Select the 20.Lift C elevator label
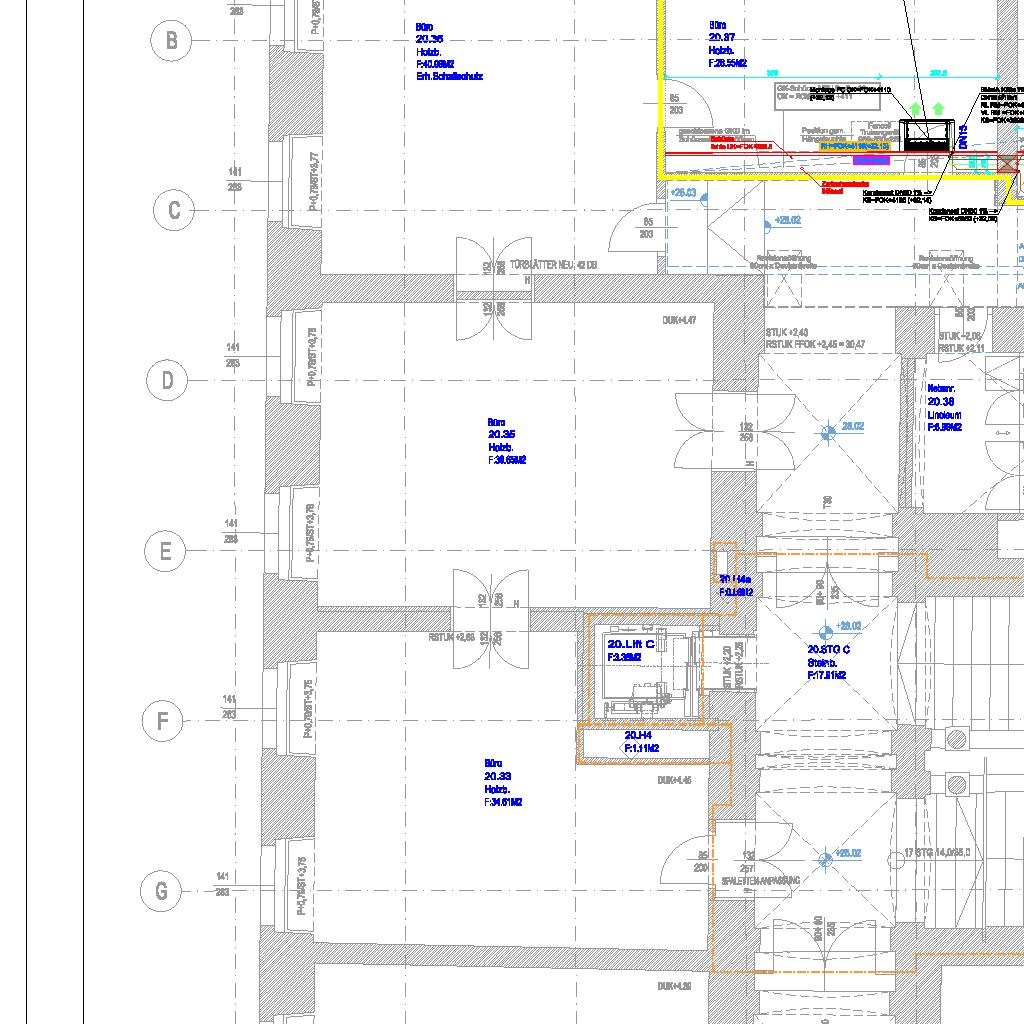 pos(630,651)
